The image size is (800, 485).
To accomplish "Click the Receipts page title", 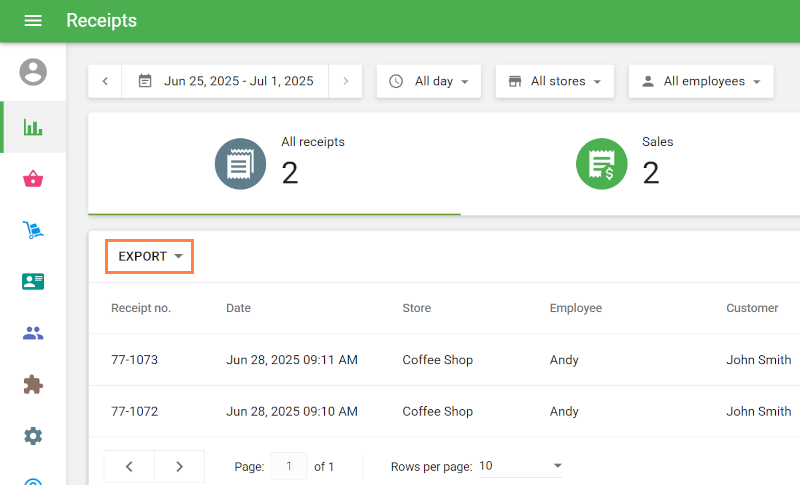I will pyautogui.click(x=102, y=20).
